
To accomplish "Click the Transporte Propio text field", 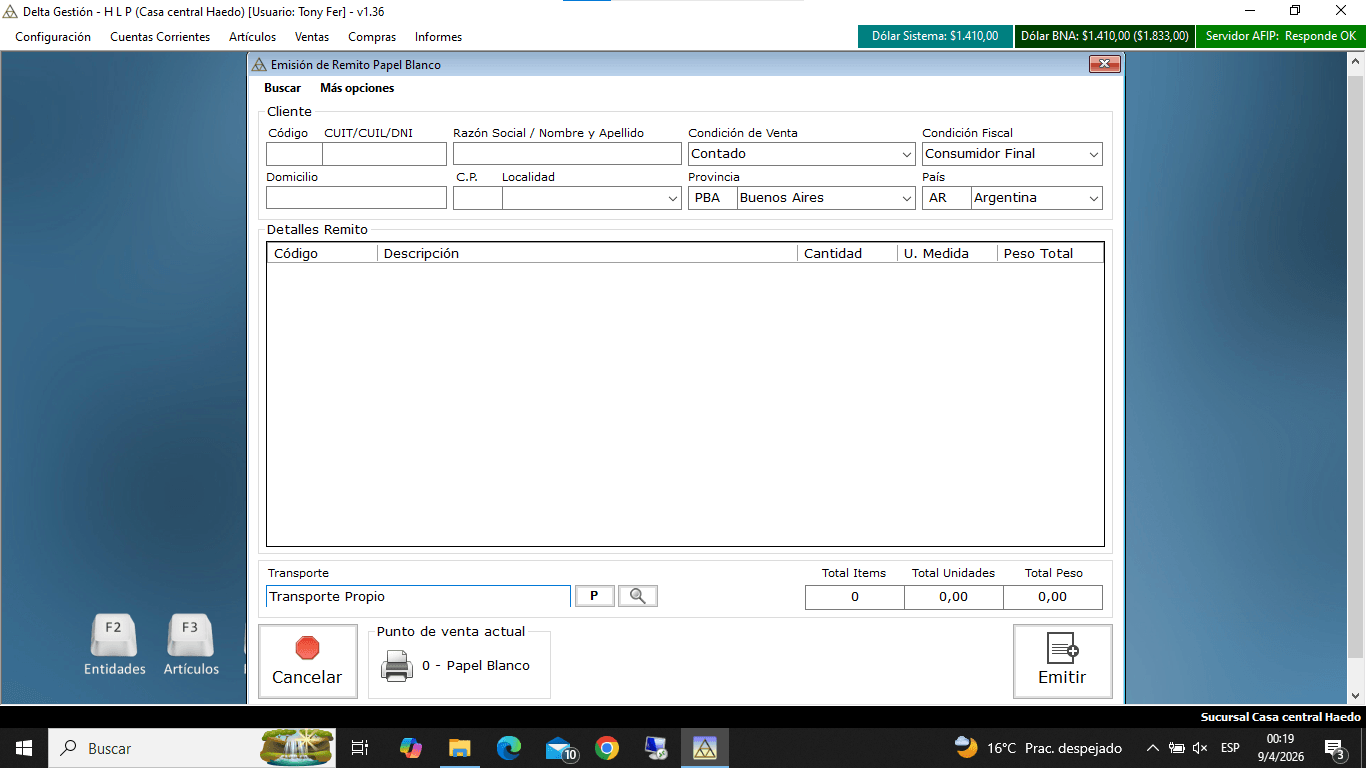I will point(418,597).
